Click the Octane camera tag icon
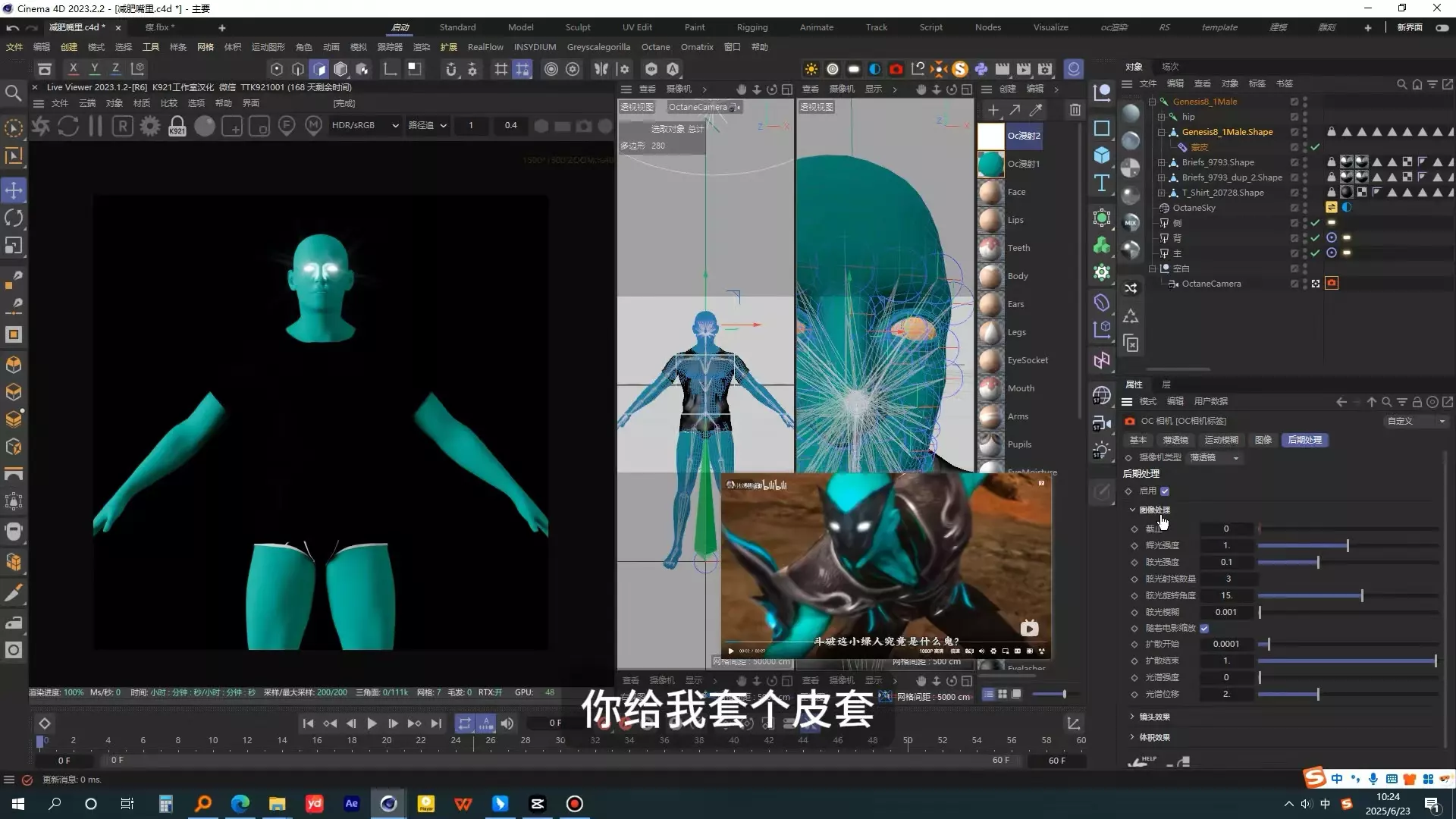Screen dimensions: 1456x819 [1332, 284]
